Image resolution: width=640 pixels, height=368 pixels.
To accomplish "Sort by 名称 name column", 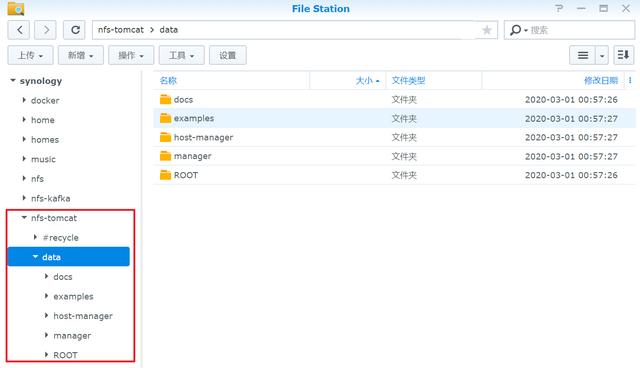I will coord(168,80).
